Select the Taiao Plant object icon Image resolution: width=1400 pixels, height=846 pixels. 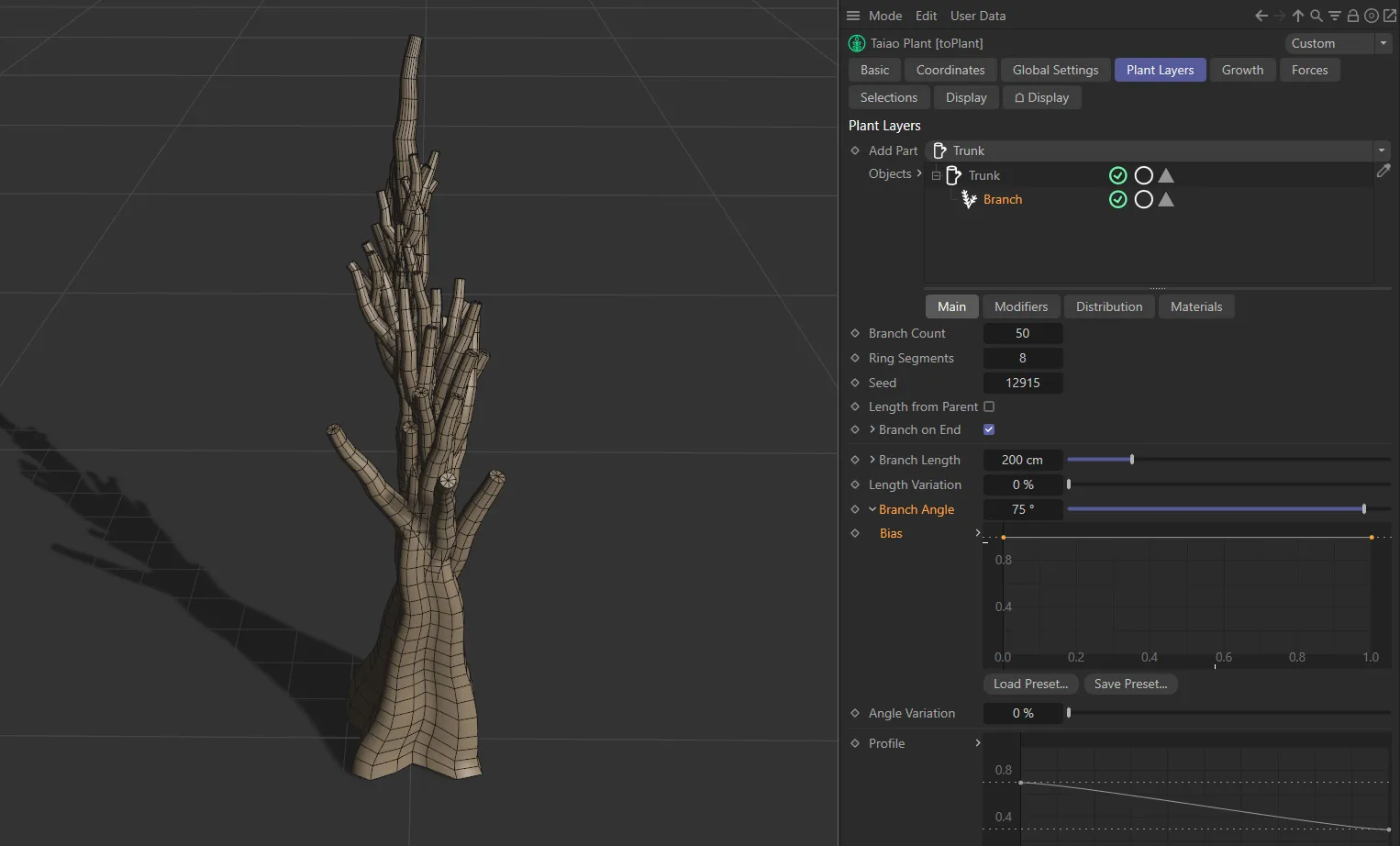[856, 43]
